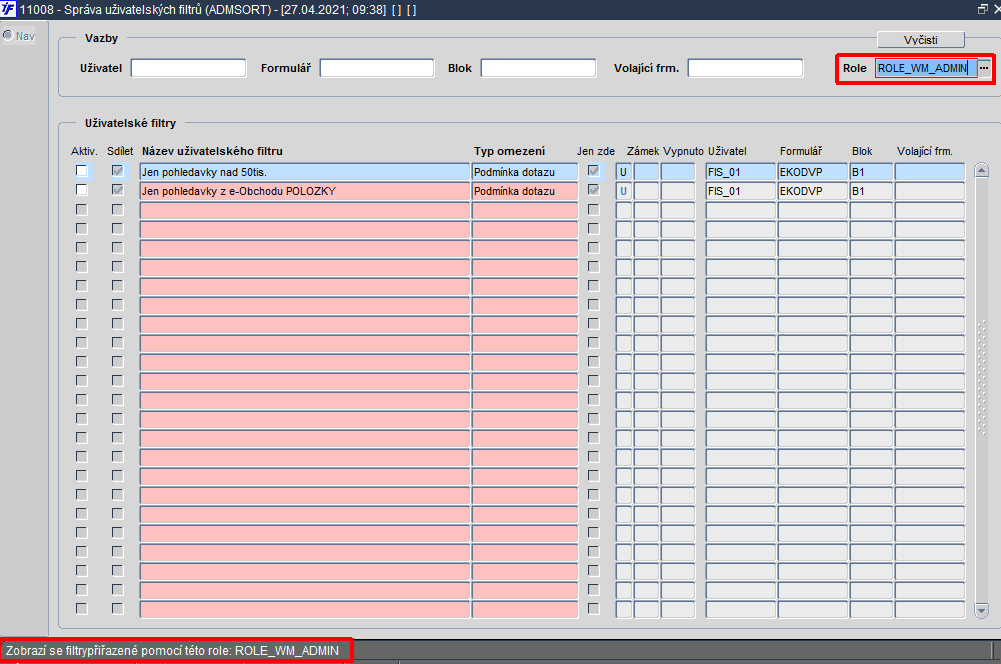
Task: Click B1 block cell in the first row
Action: pos(871,172)
